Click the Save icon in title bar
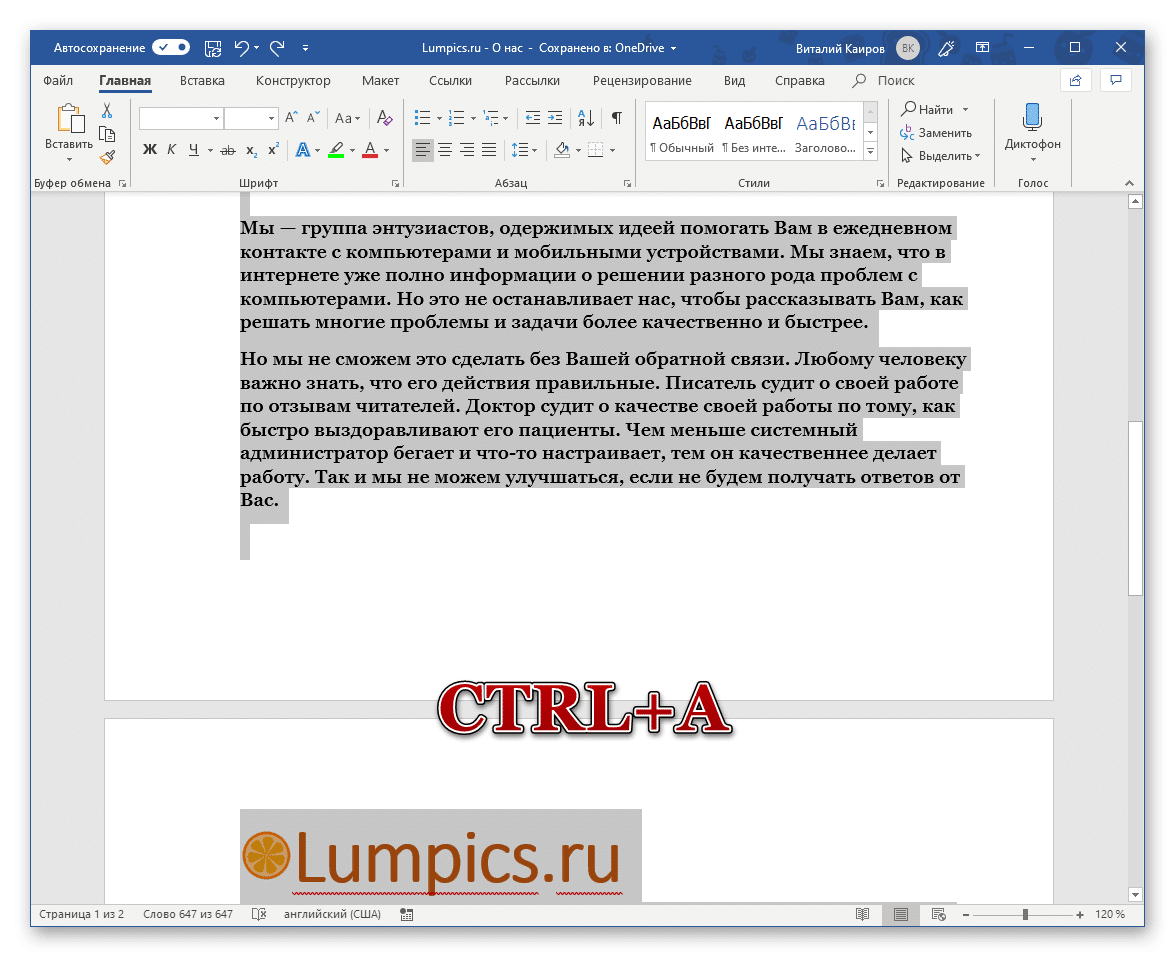 click(x=213, y=48)
